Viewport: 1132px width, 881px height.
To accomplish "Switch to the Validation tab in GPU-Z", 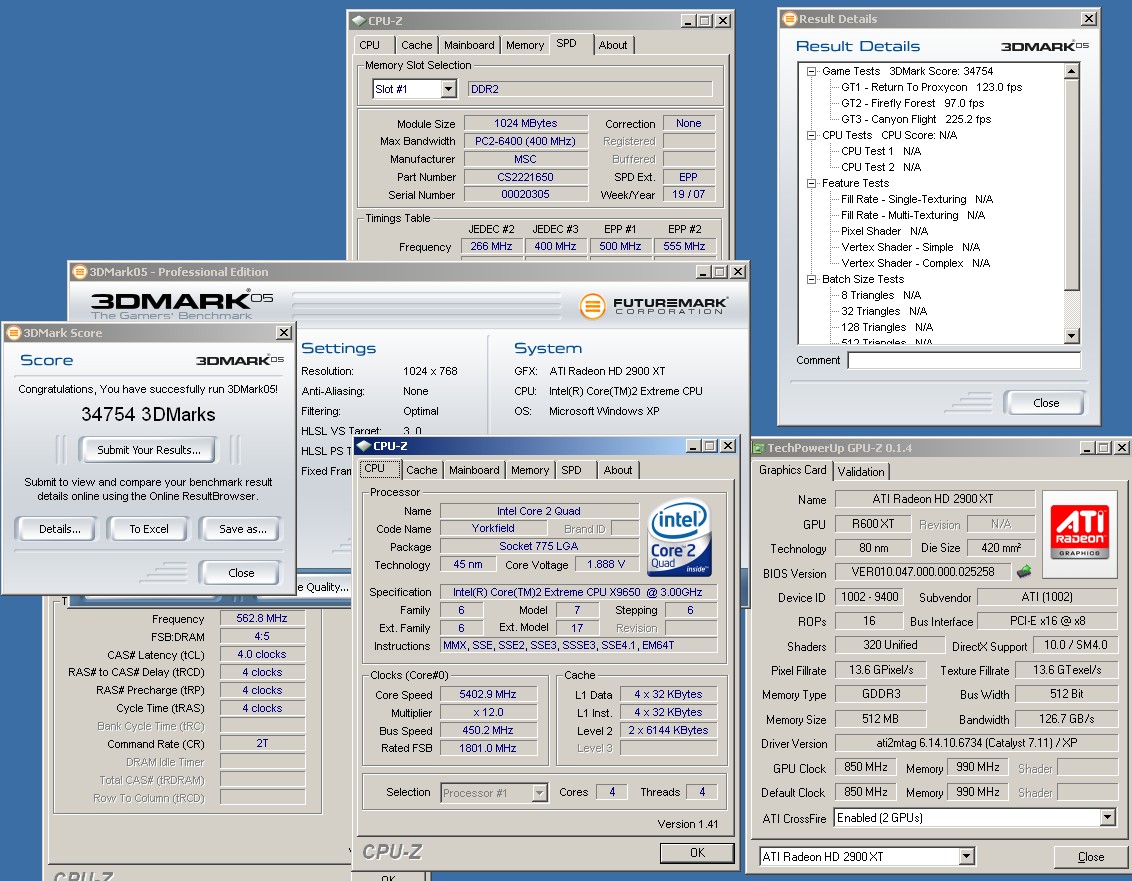I will coord(861,472).
